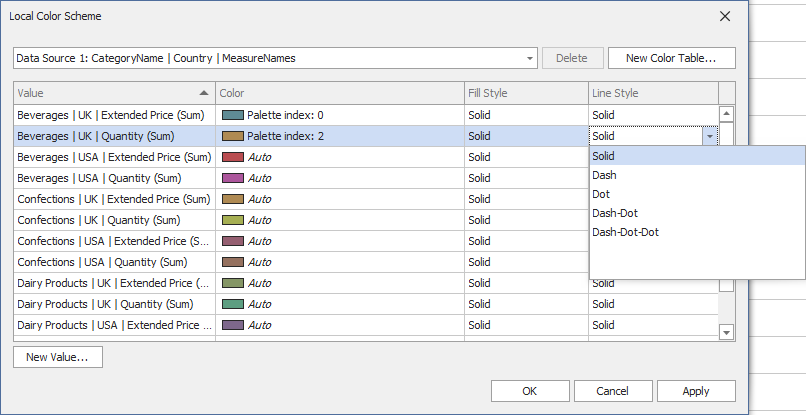Click purple swatch for Dairy Products USA Extended Price
This screenshot has width=806, height=415.
pyautogui.click(x=232, y=326)
